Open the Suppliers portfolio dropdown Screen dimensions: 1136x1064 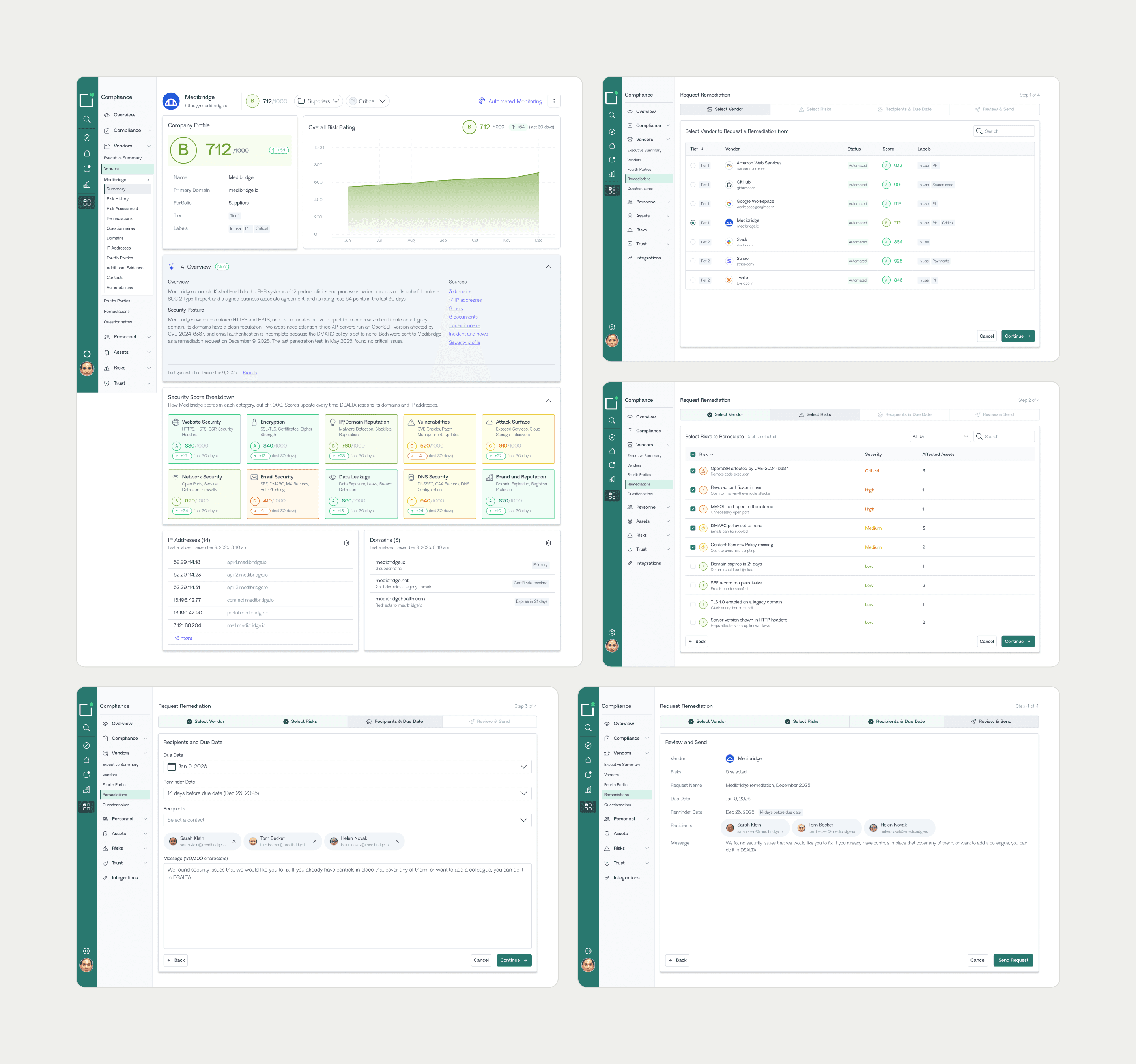[x=318, y=101]
